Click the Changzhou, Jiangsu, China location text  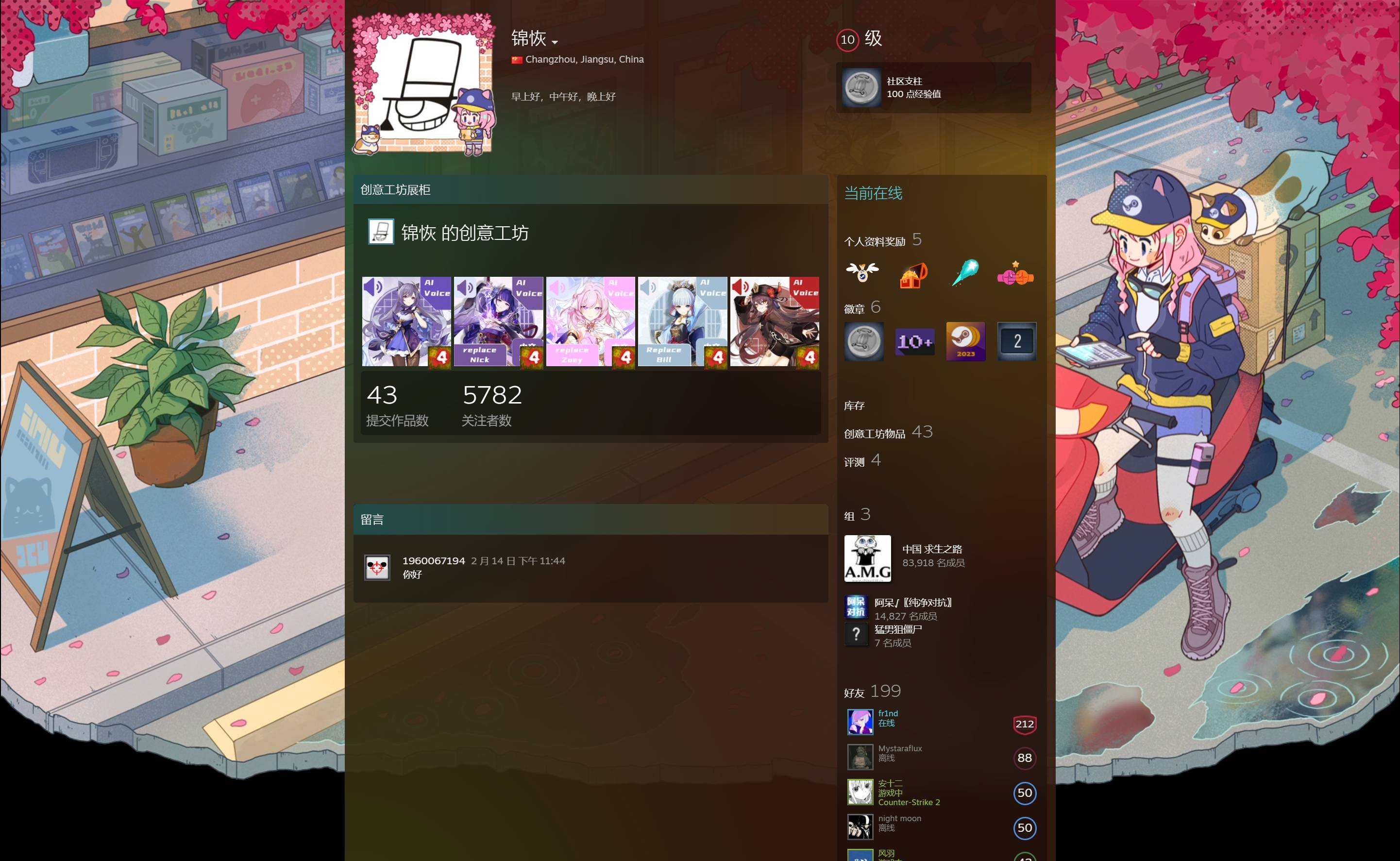pos(584,59)
